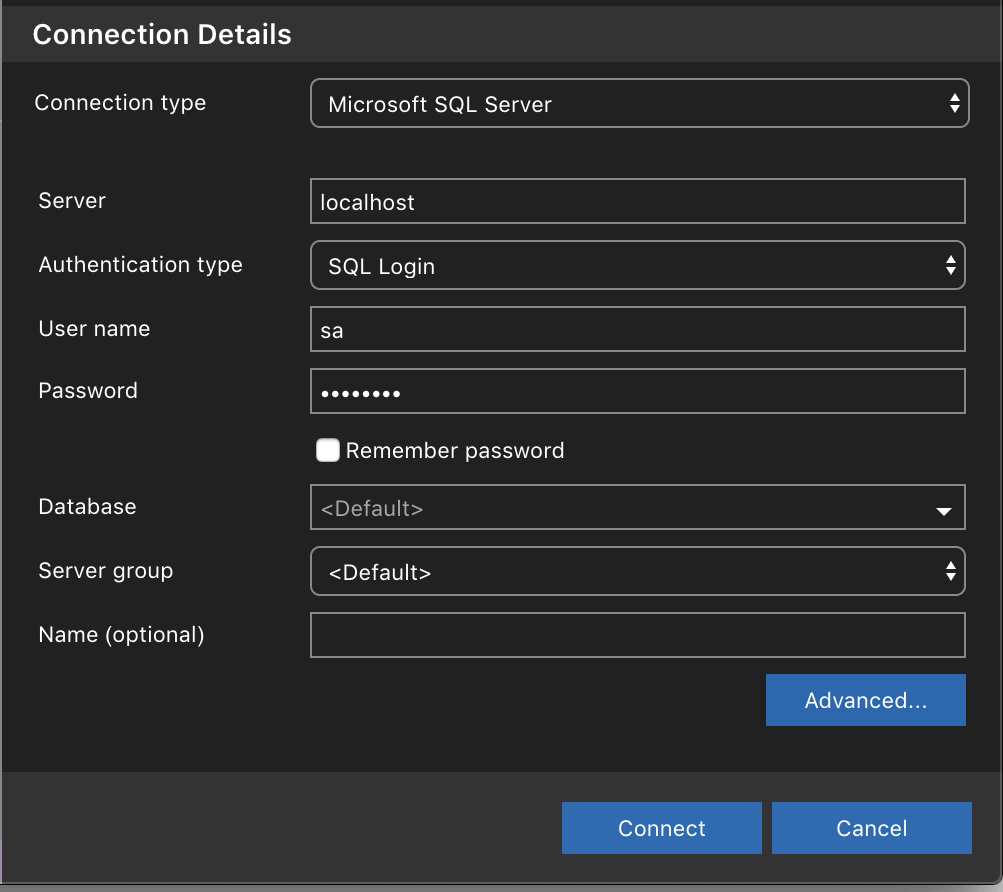The image size is (1003, 892).
Task: Click the Connection type label
Action: pos(120,103)
